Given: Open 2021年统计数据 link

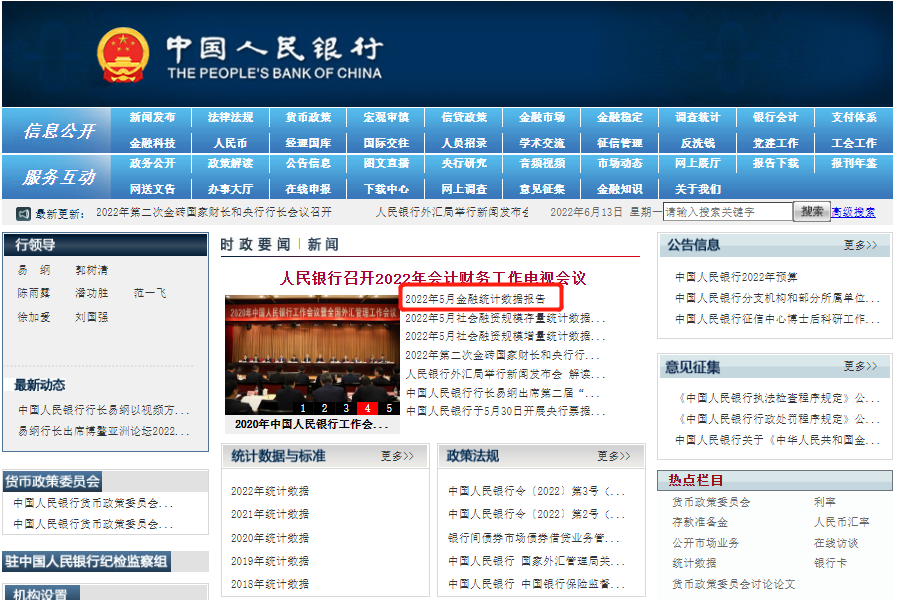Looking at the screenshot, I should pos(270,514).
